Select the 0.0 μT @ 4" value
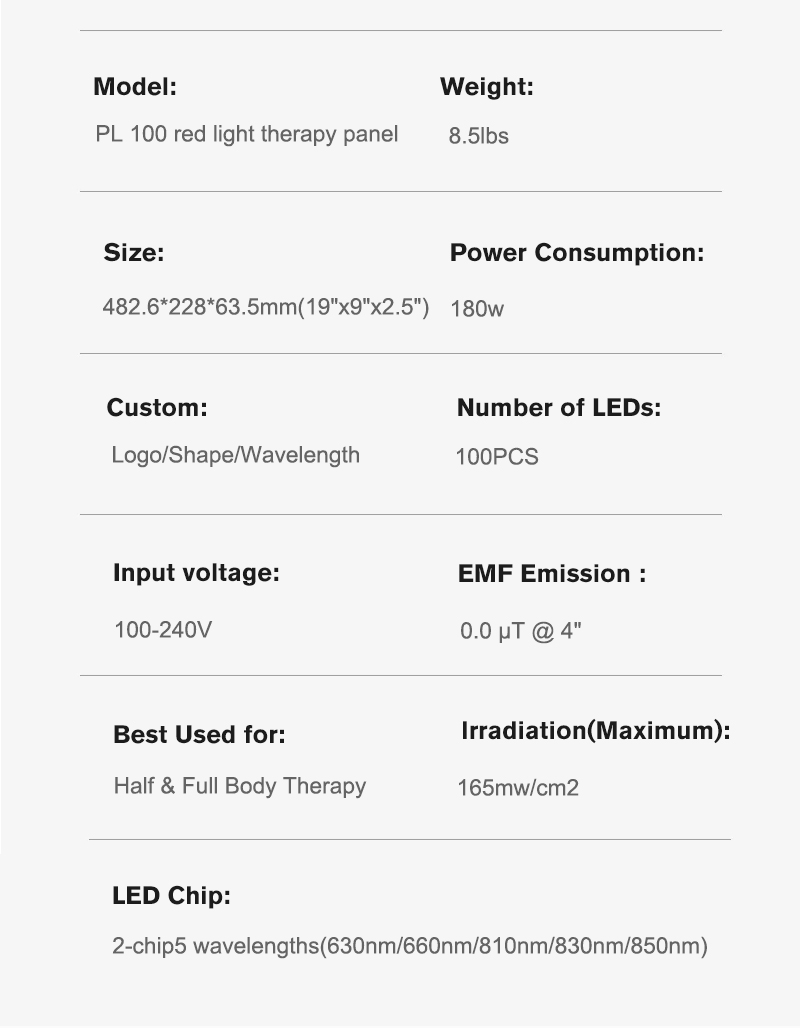The width and height of the screenshot is (800, 1028). click(x=521, y=631)
